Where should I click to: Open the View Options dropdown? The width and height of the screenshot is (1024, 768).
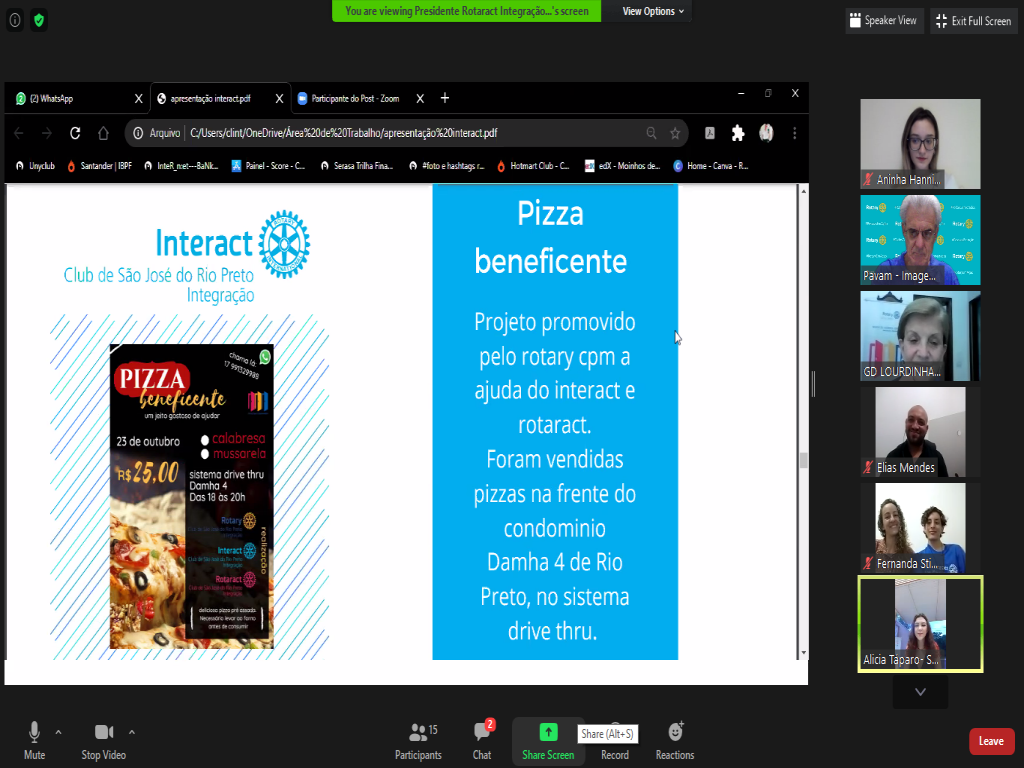click(653, 11)
